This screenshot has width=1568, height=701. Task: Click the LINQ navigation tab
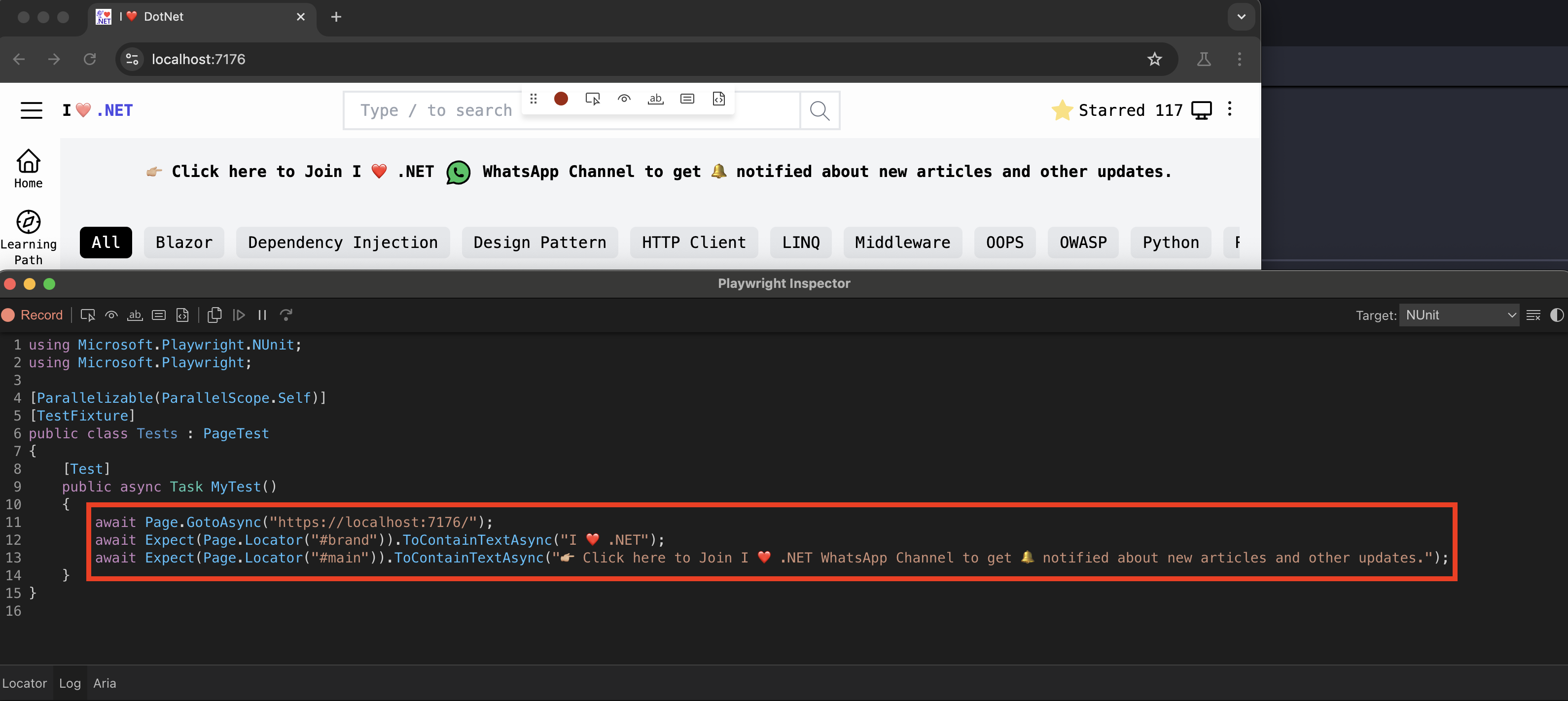[x=801, y=242]
